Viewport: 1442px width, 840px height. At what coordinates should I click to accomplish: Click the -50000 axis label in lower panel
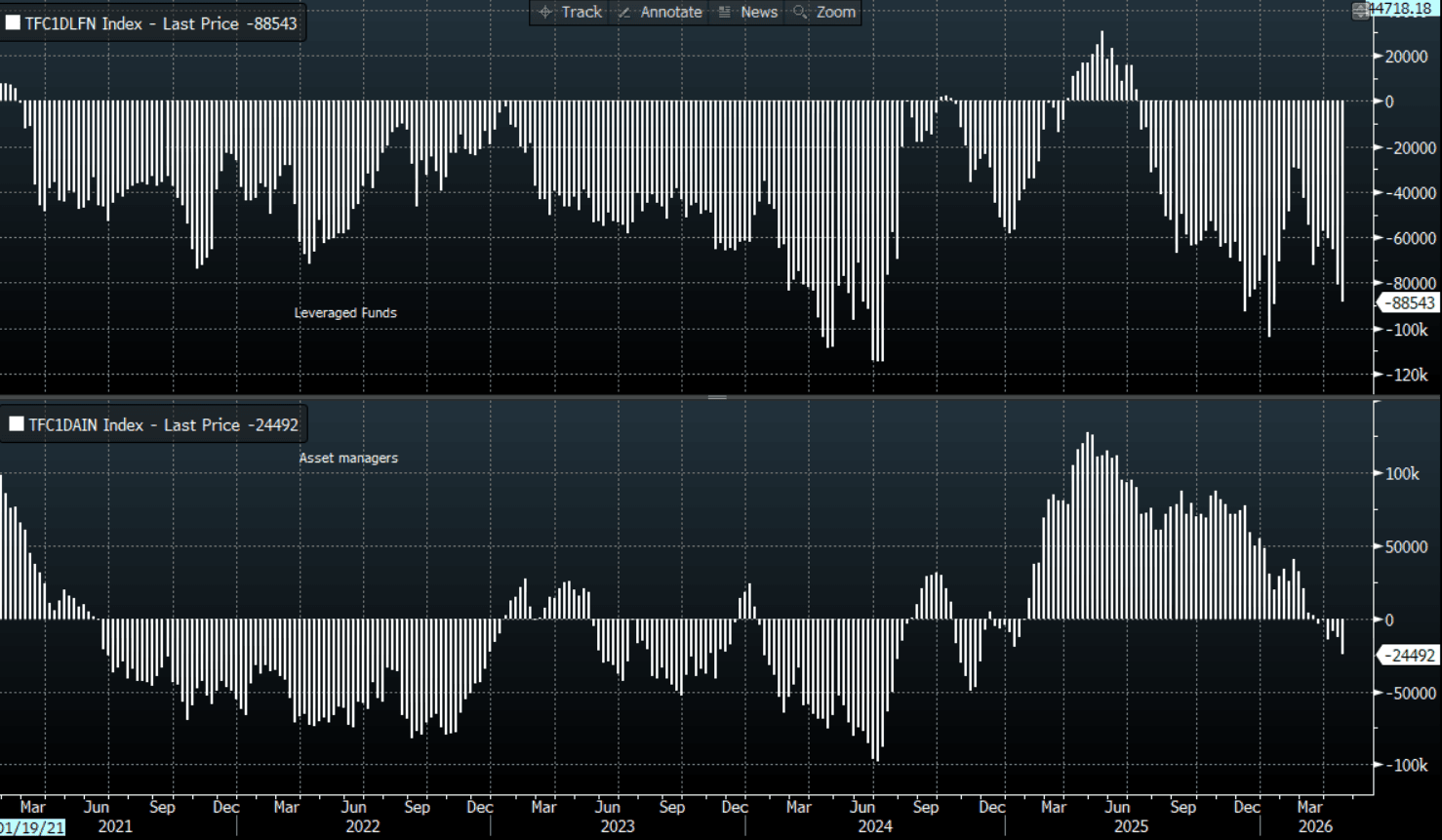[x=1411, y=693]
